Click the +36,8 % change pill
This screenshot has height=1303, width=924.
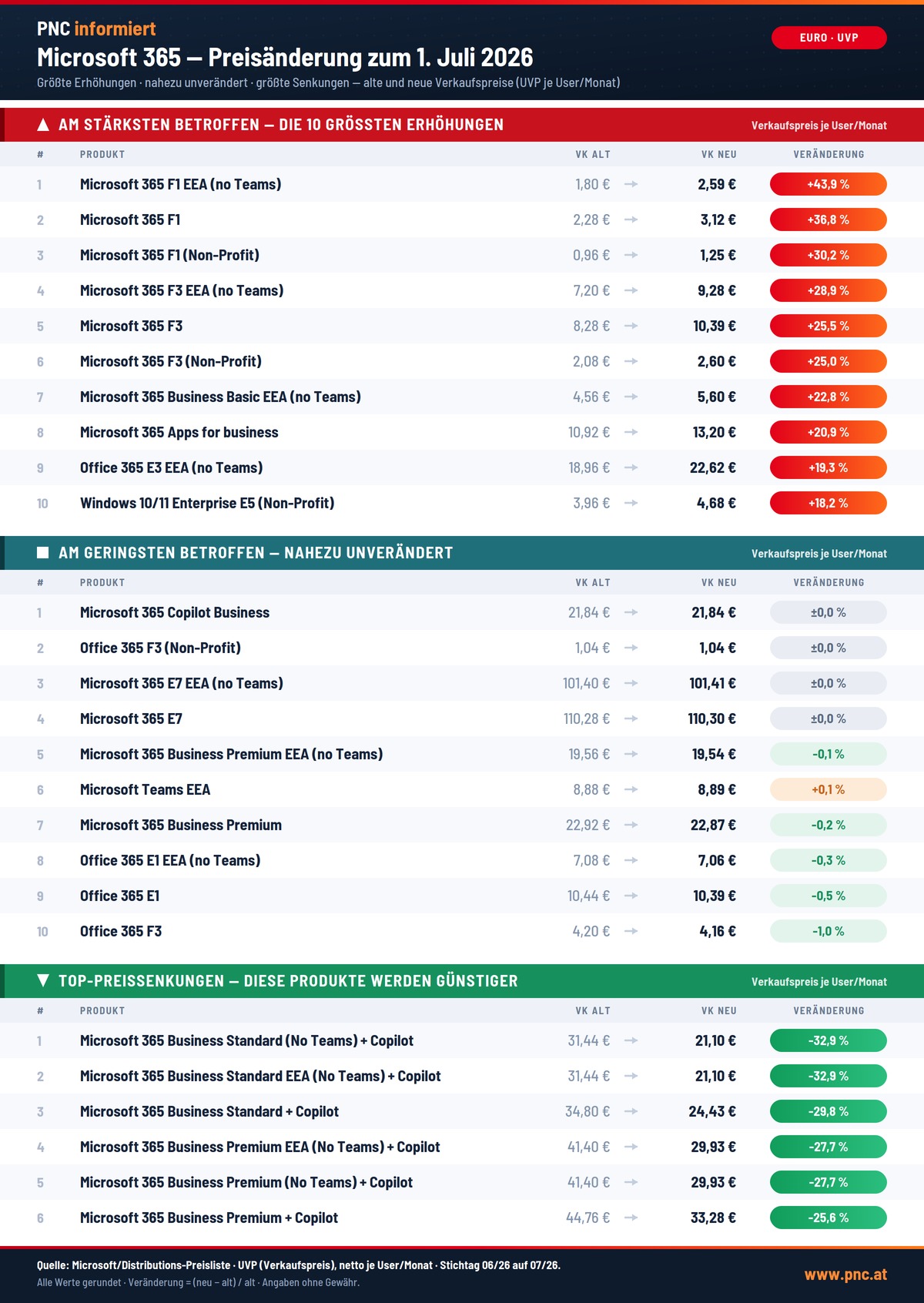click(x=829, y=219)
